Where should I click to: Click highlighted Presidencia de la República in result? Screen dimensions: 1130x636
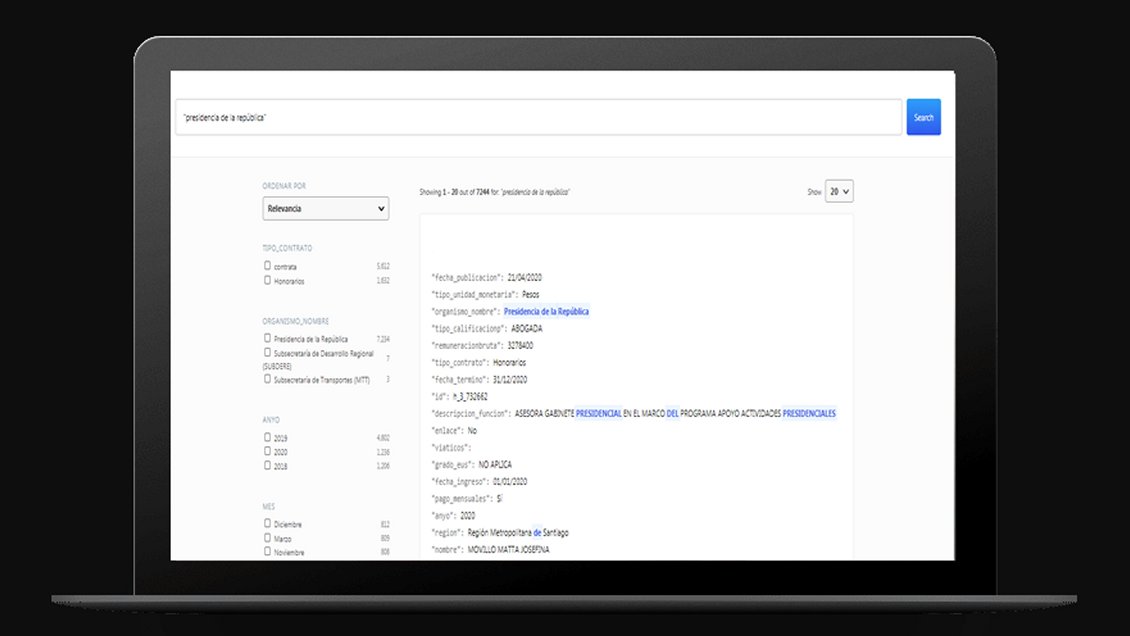(546, 311)
